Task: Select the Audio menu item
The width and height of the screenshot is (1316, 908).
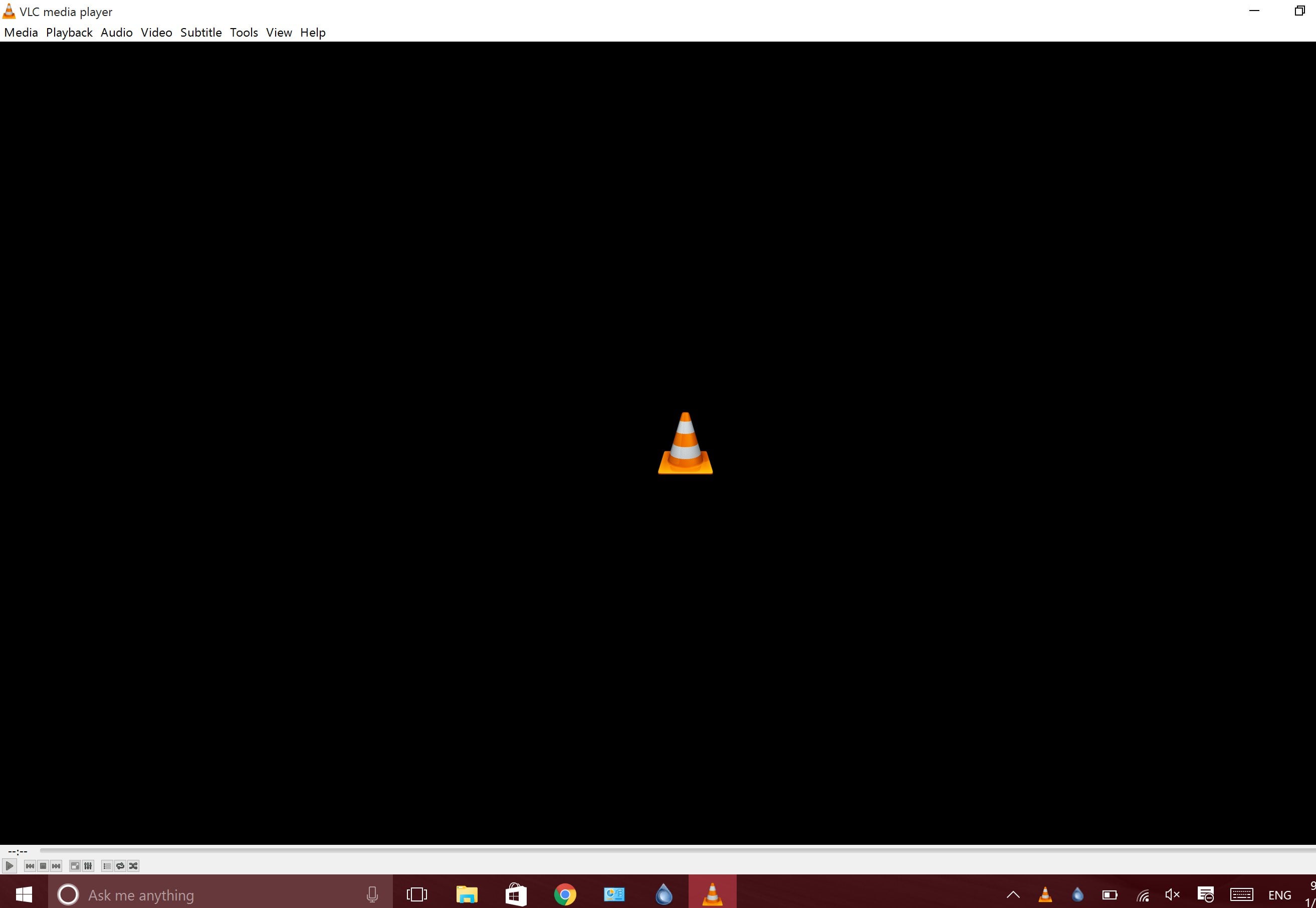Action: click(x=116, y=32)
